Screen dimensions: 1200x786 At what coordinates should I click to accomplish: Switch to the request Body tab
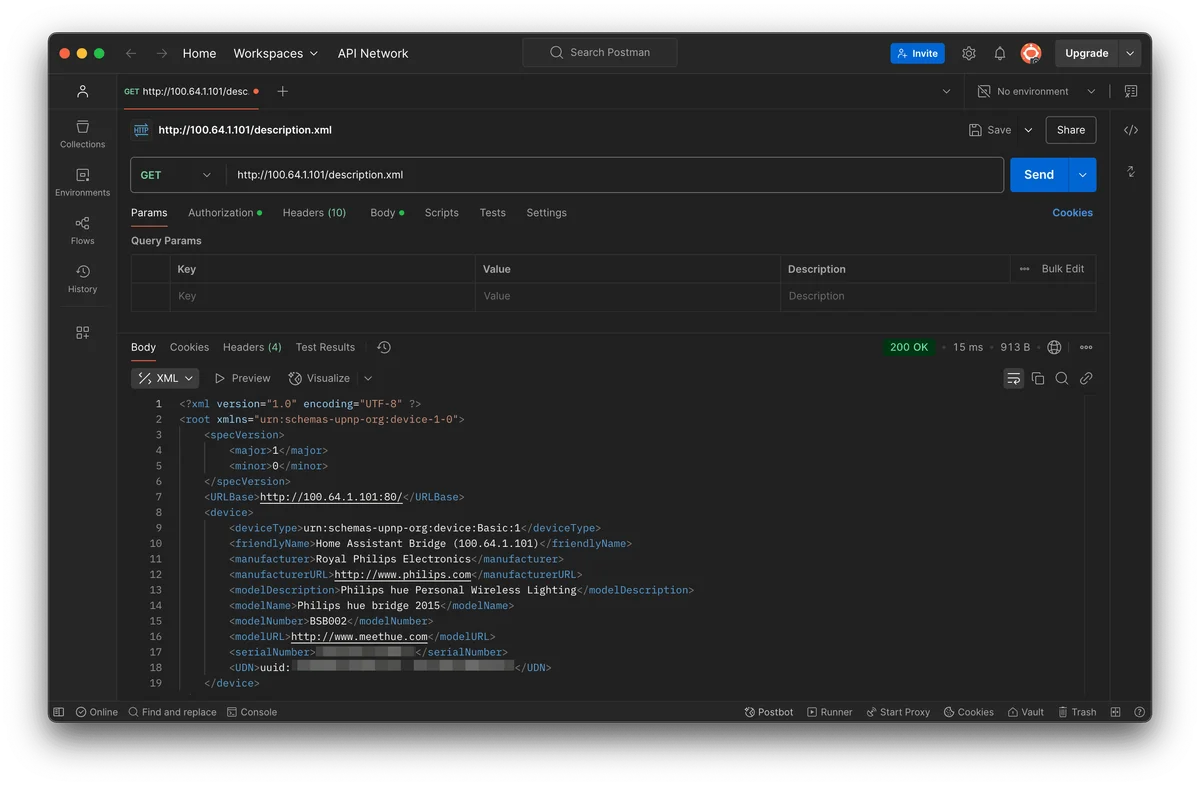[387, 213]
